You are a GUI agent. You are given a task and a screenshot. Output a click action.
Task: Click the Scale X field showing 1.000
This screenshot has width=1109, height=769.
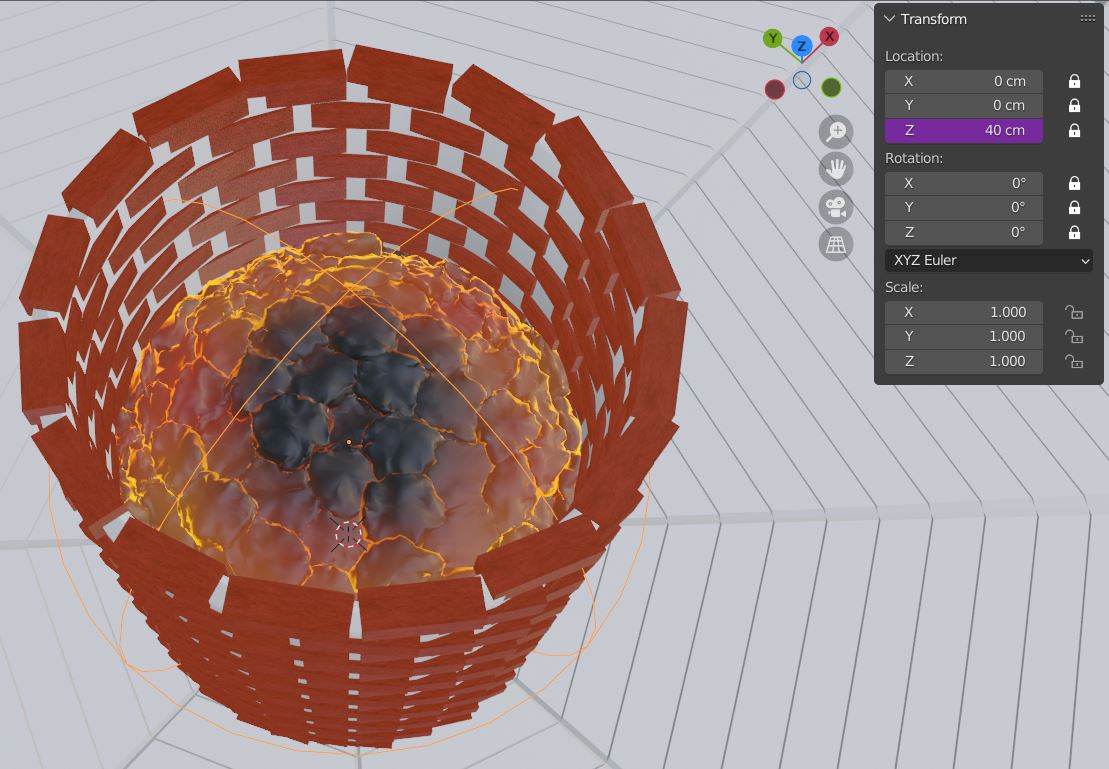coord(964,312)
